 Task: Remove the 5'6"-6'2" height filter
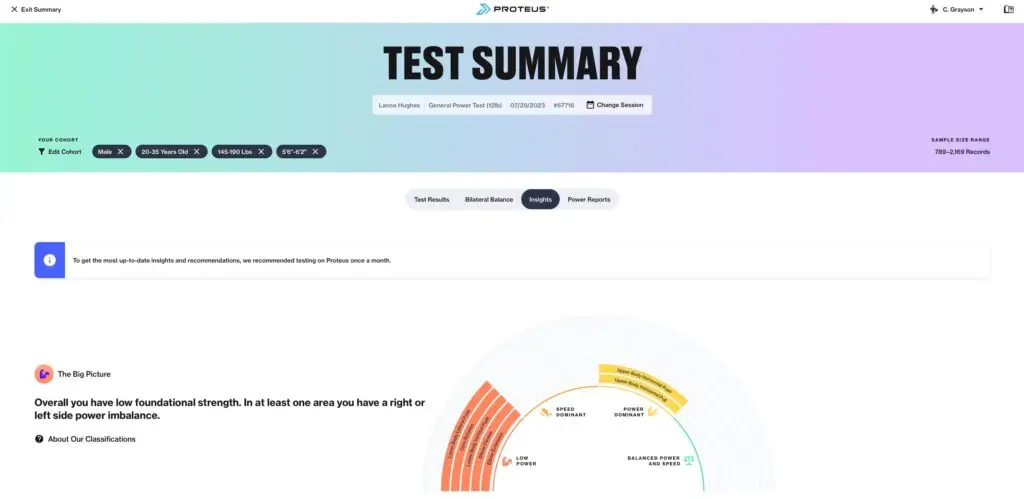point(315,152)
